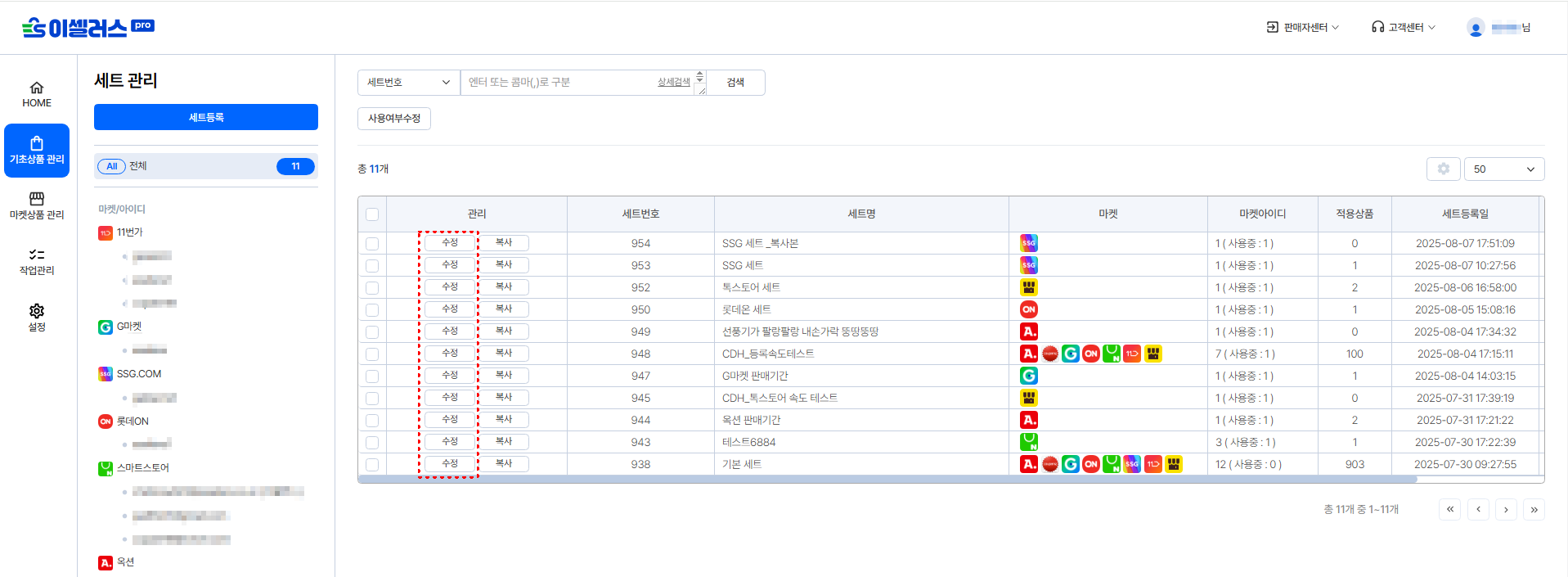
Task: Click 수정 for set 938
Action: tap(450, 464)
